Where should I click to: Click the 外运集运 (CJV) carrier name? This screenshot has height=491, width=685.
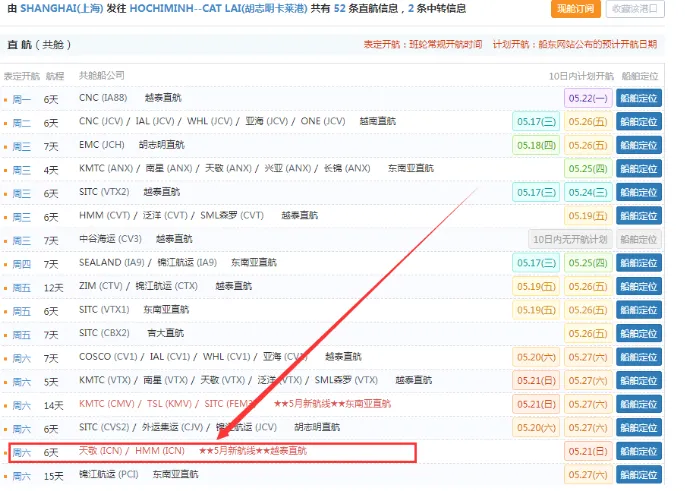pyautogui.click(x=173, y=428)
